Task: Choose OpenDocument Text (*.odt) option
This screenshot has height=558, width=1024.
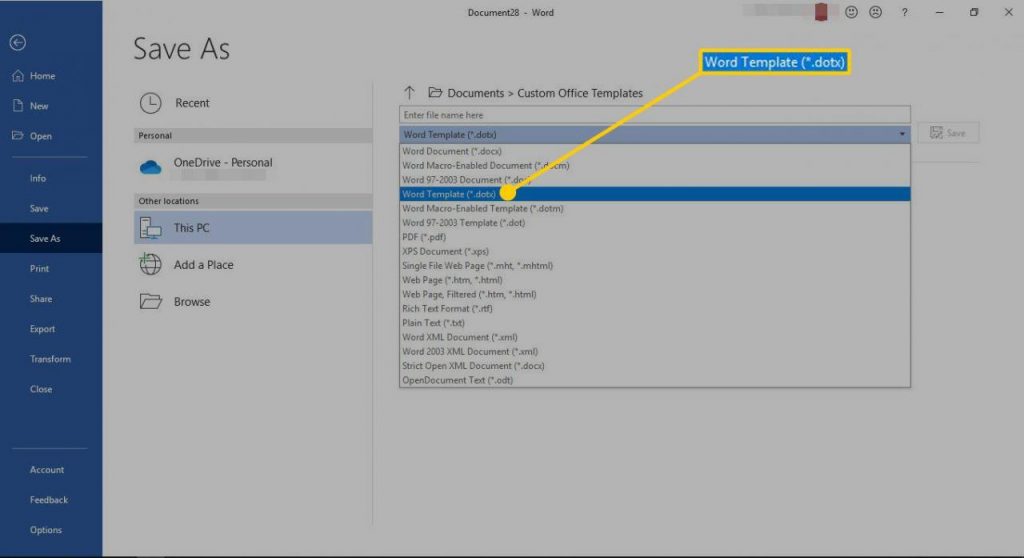Action: [654, 380]
